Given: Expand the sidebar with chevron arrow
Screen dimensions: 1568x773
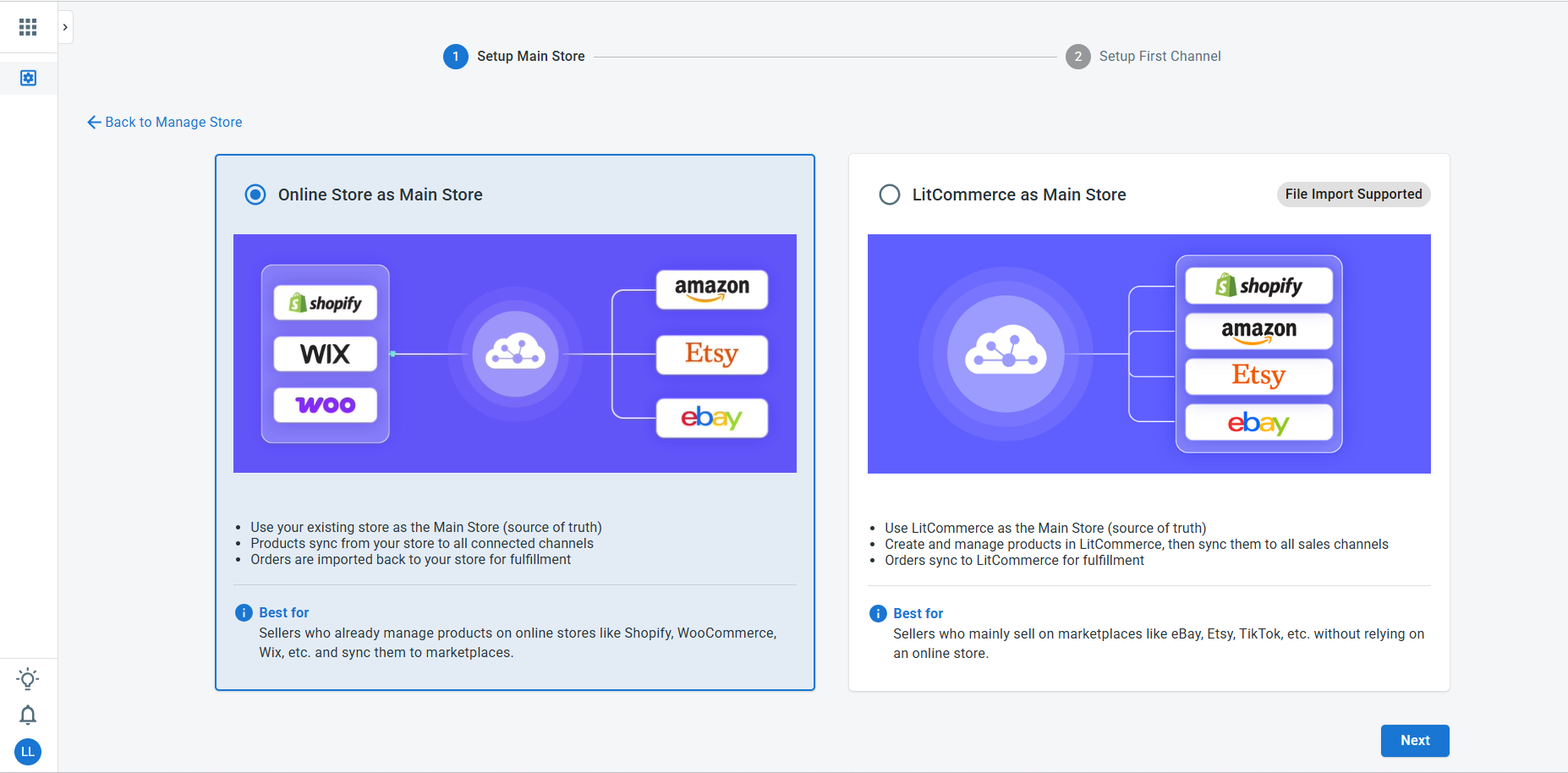Looking at the screenshot, I should 65,27.
